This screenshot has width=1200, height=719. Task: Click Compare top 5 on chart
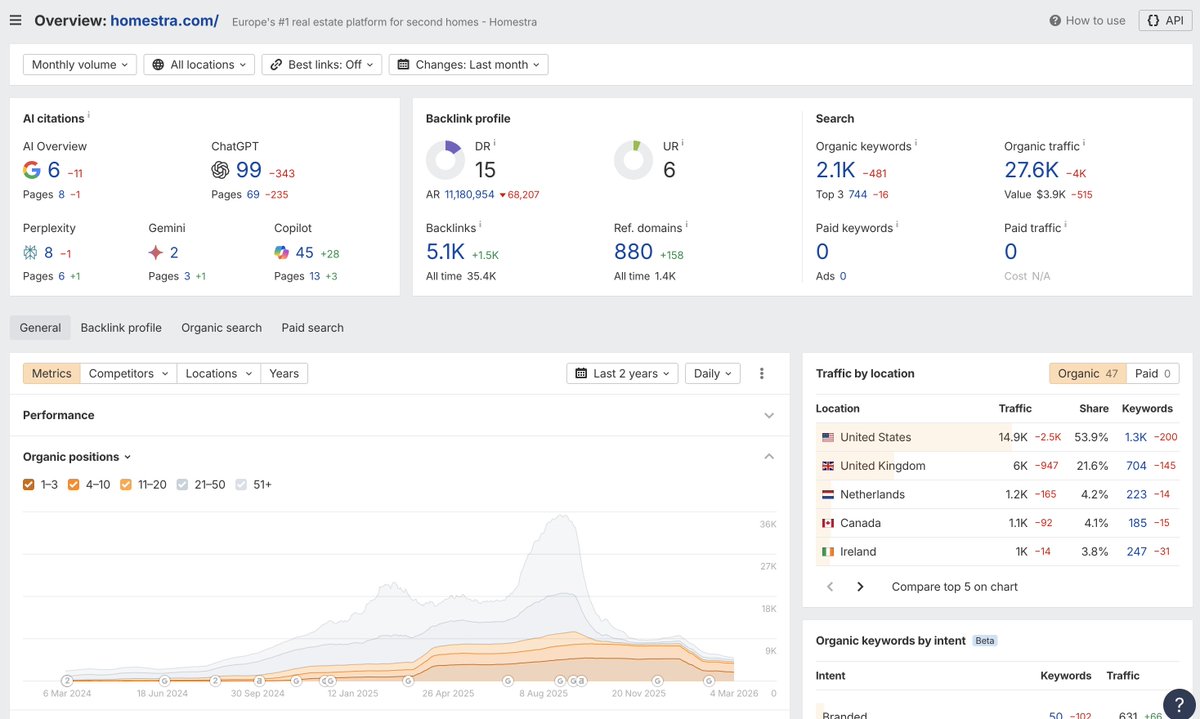[954, 587]
